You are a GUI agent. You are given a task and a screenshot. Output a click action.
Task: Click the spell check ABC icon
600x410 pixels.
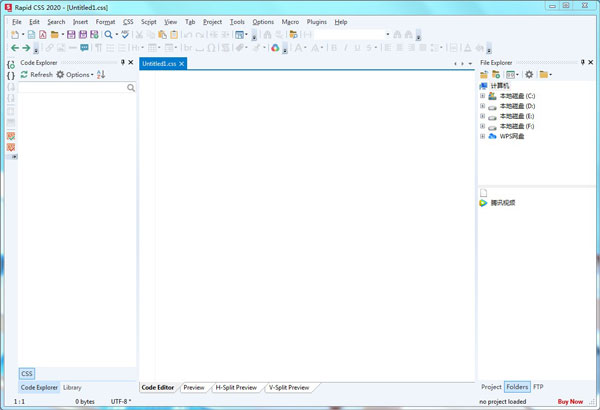125,34
